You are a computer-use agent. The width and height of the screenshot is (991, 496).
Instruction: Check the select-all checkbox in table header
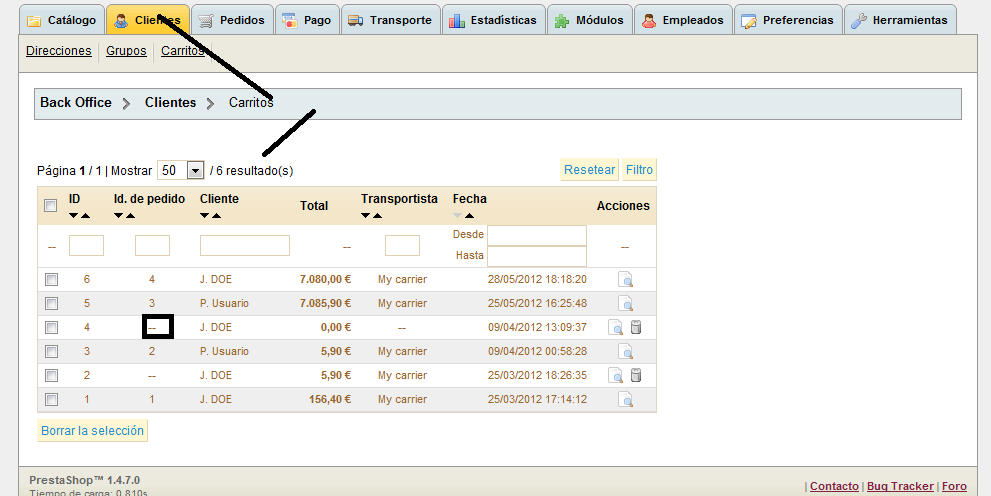51,206
